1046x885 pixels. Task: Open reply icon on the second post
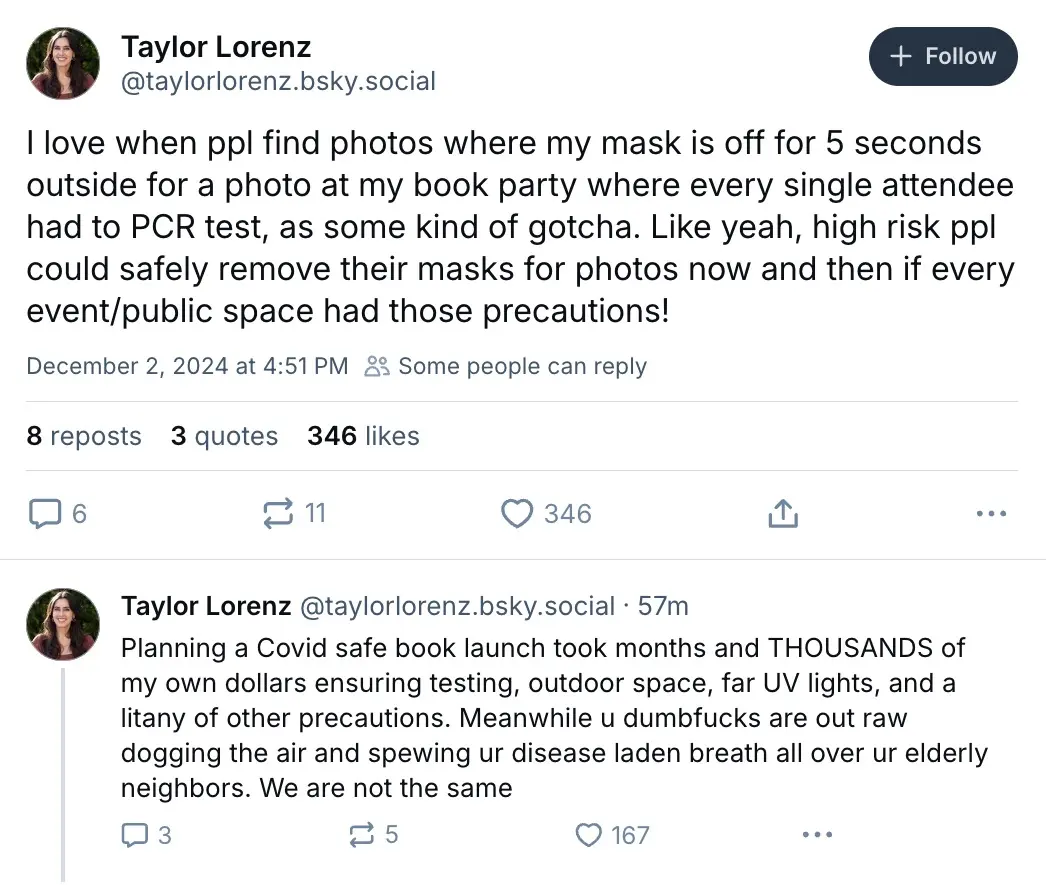click(x=134, y=835)
